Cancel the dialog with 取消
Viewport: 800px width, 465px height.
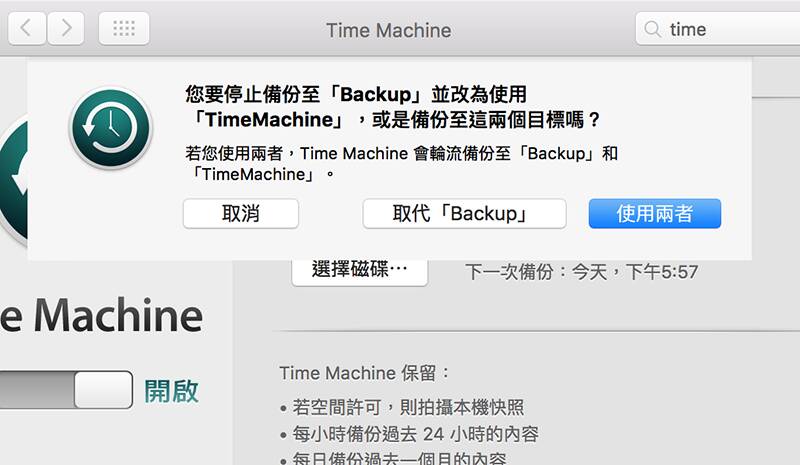241,213
